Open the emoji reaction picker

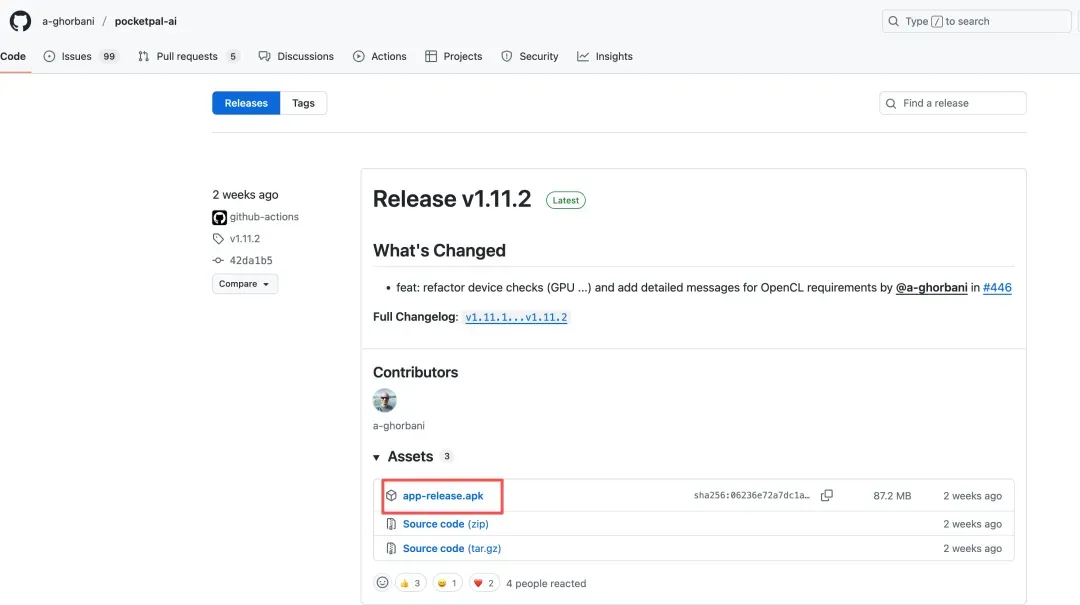coord(382,583)
